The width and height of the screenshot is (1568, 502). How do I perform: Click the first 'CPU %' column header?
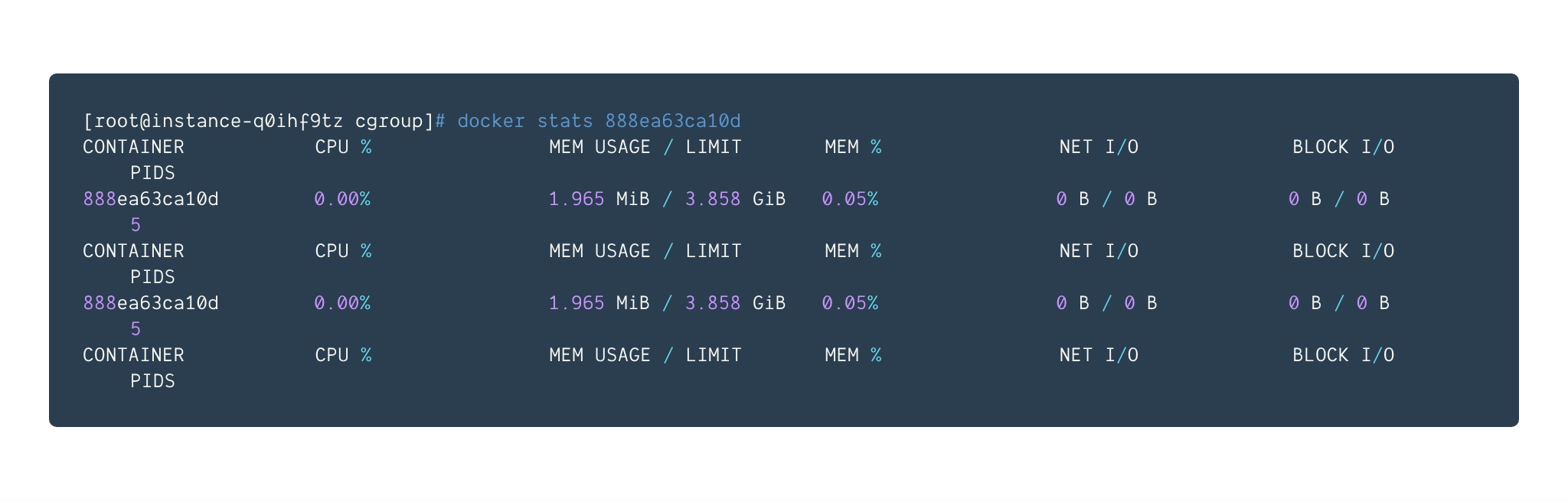[x=343, y=147]
